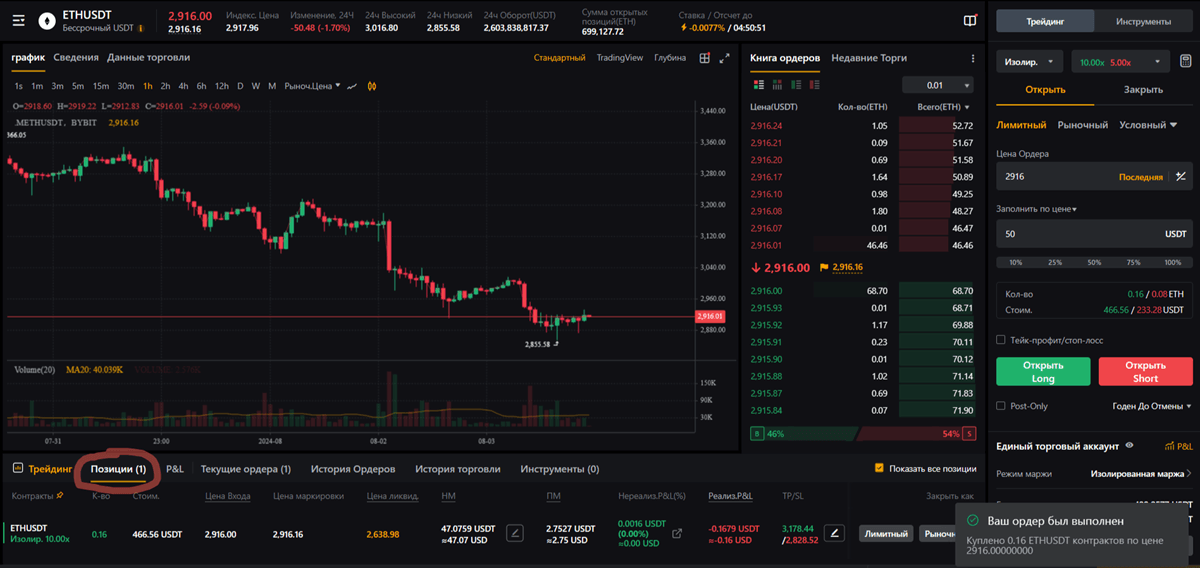Set order size to 25%
The image size is (1200, 568).
click(x=1055, y=262)
